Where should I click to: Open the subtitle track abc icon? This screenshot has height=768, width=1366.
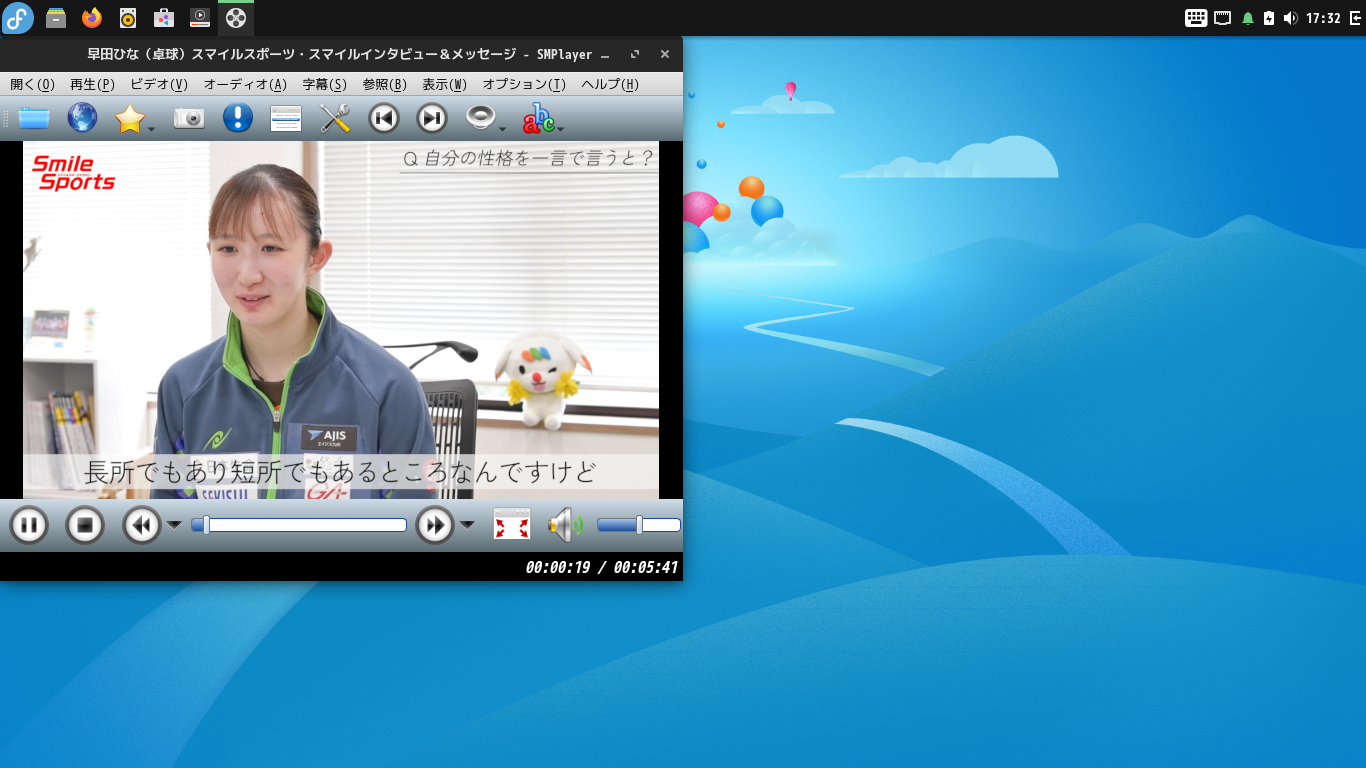point(538,118)
